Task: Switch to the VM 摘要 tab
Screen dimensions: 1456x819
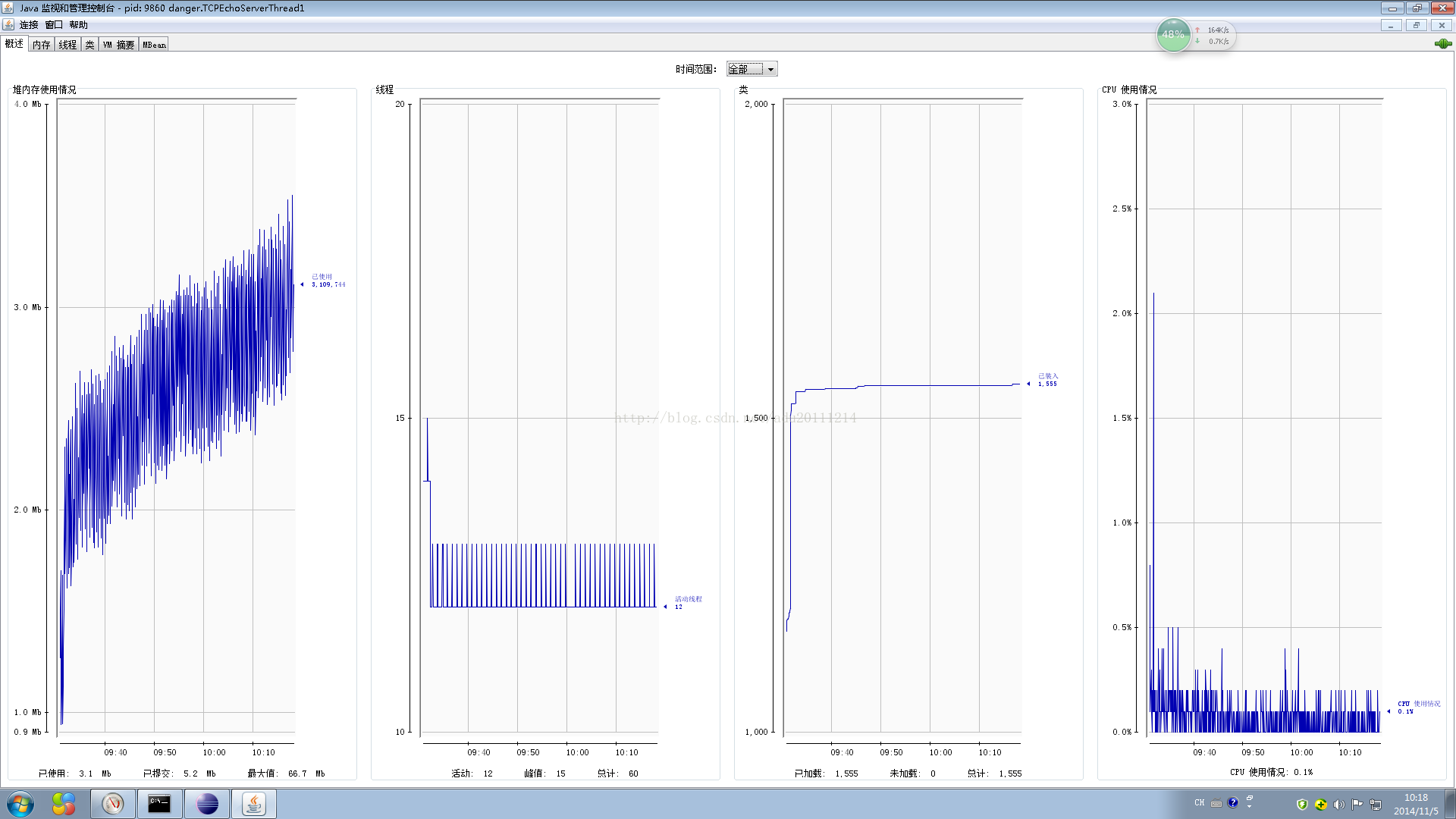Action: coord(119,45)
